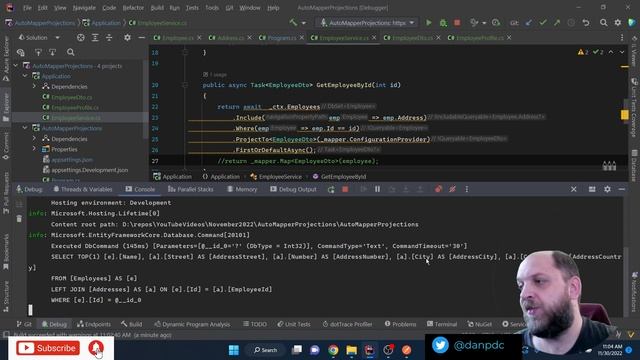Open the Debug Output tab
The image size is (640, 360).
(x=293, y=189)
